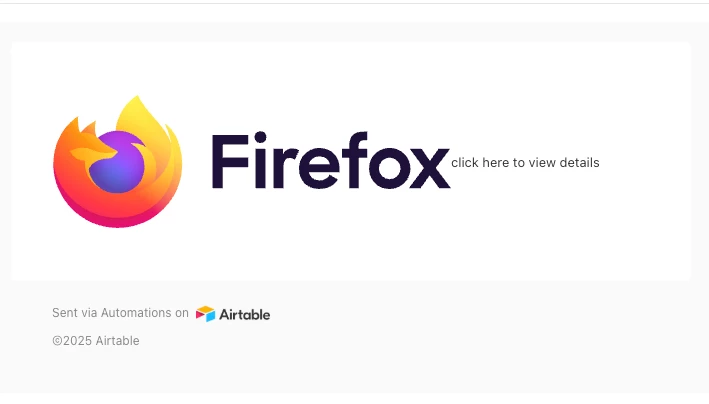Click the copyright symbol before 2025
This screenshot has height=404, width=709.
57,341
